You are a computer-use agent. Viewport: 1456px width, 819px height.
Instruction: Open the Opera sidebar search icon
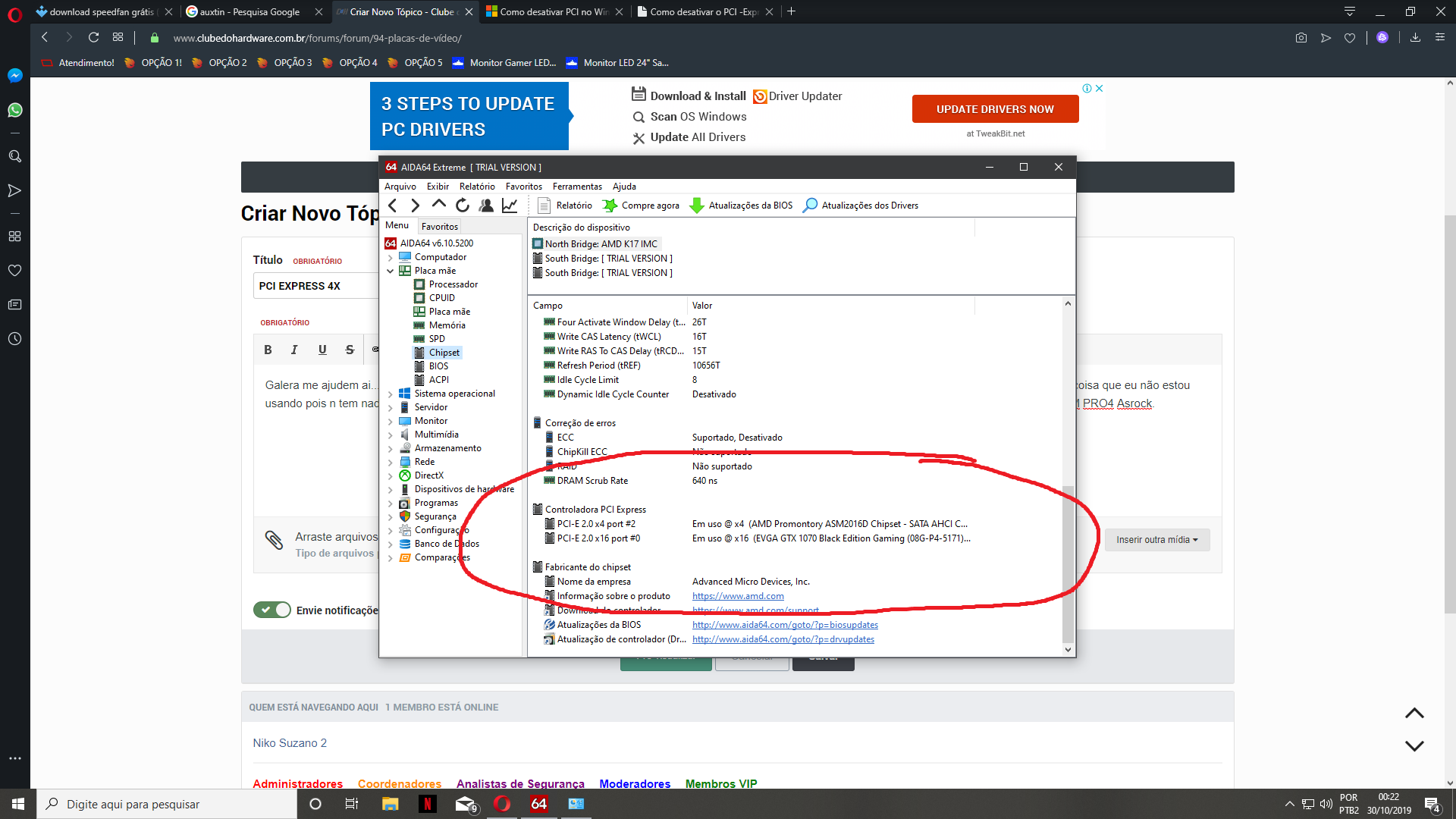point(14,156)
